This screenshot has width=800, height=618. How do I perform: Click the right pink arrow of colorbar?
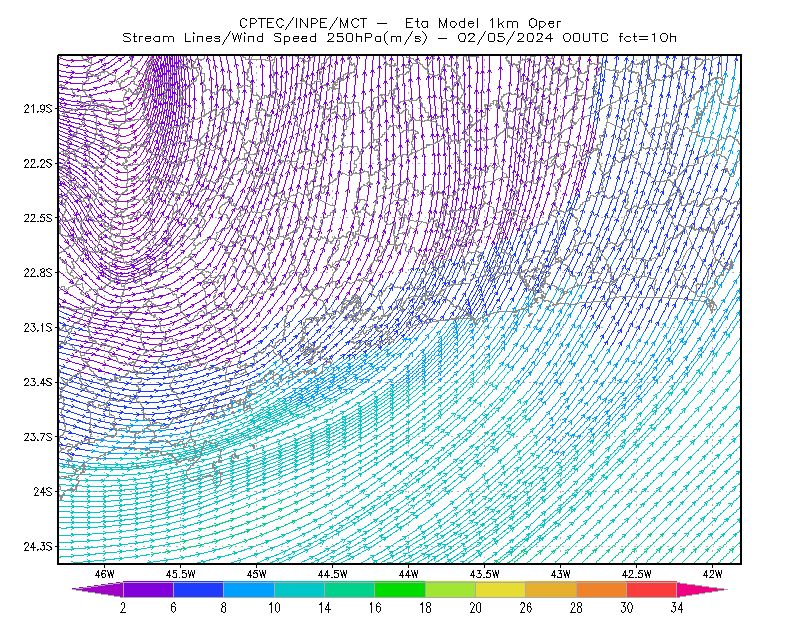click(702, 589)
